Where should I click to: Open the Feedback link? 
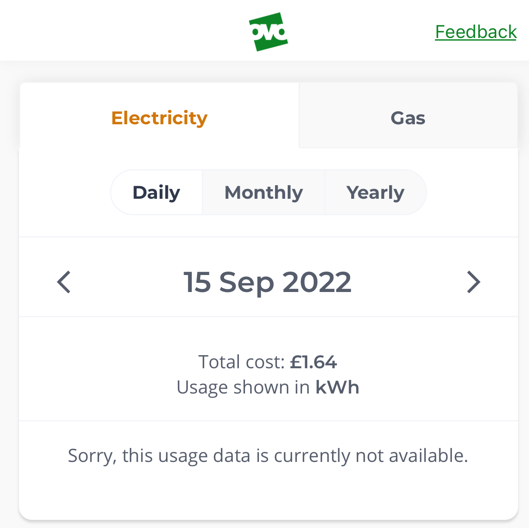(476, 32)
